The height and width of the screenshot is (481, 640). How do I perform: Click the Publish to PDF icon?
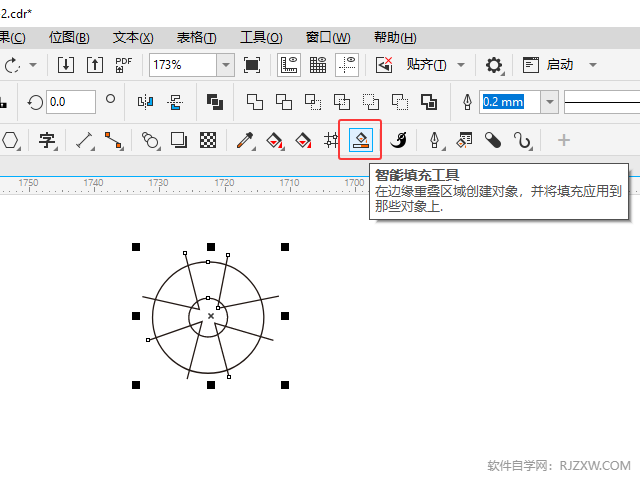pos(123,65)
